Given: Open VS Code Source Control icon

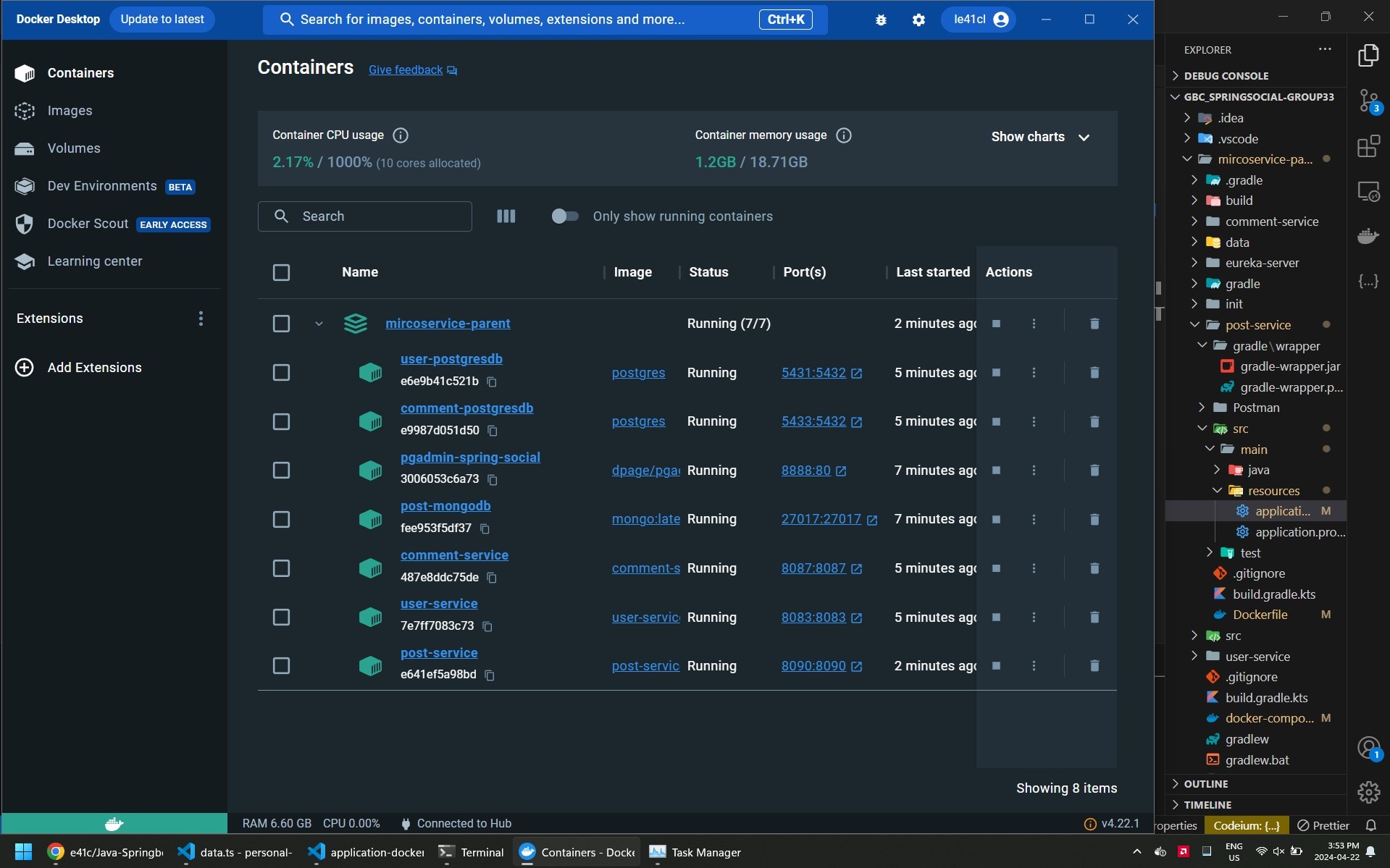Looking at the screenshot, I should pos(1368,101).
